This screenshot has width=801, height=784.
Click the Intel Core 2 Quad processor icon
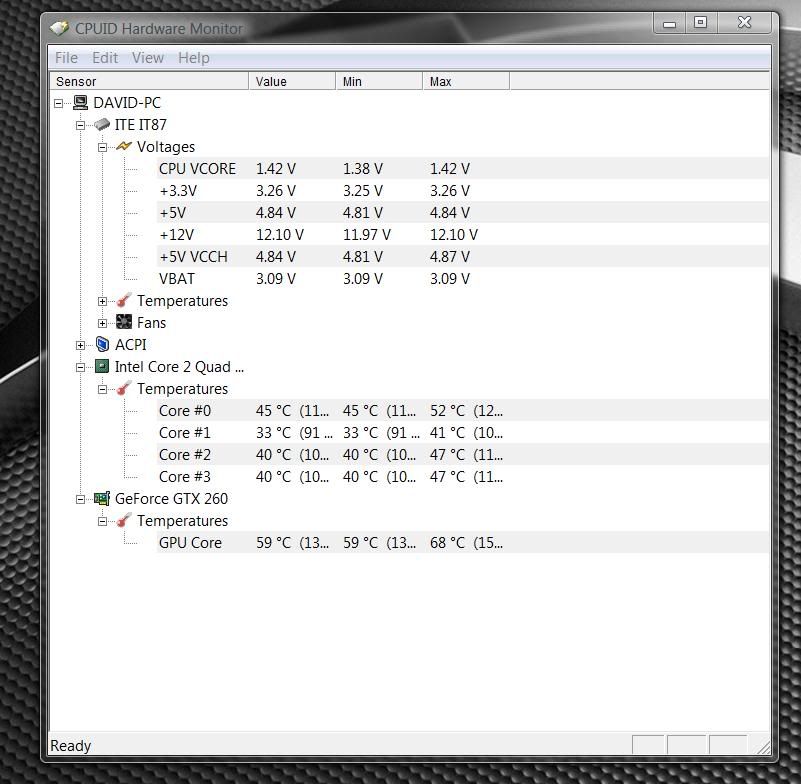tap(102, 367)
